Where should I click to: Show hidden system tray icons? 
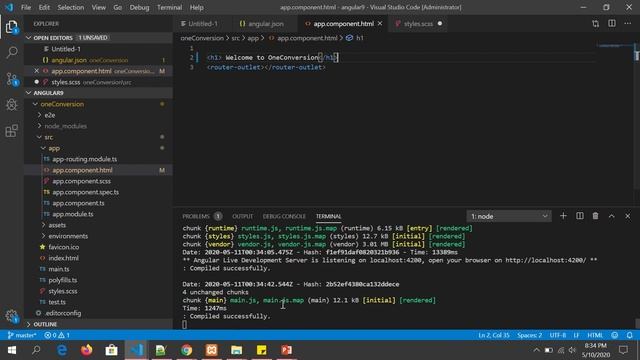(536, 350)
